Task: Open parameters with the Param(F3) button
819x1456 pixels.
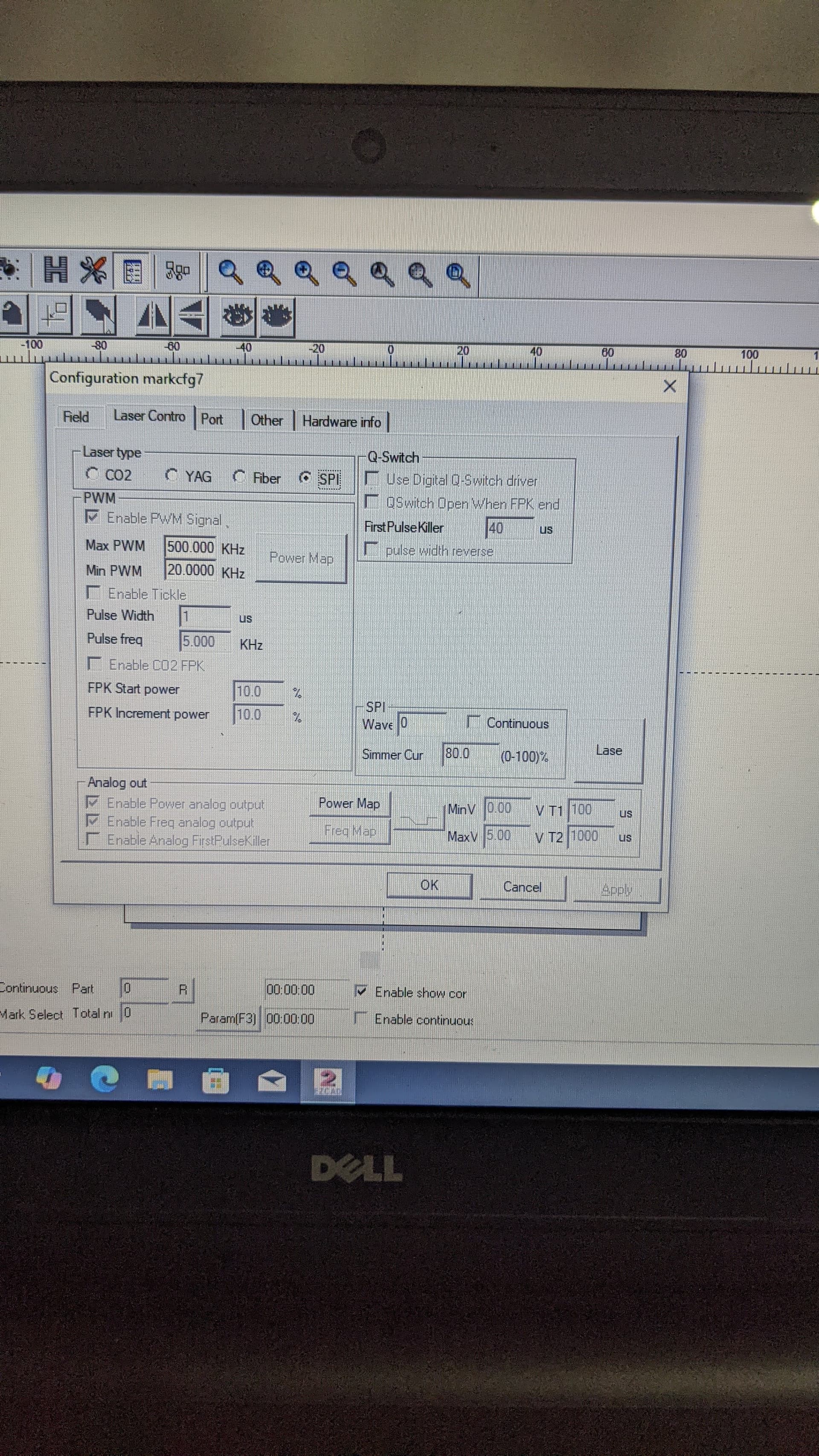Action: (228, 1018)
